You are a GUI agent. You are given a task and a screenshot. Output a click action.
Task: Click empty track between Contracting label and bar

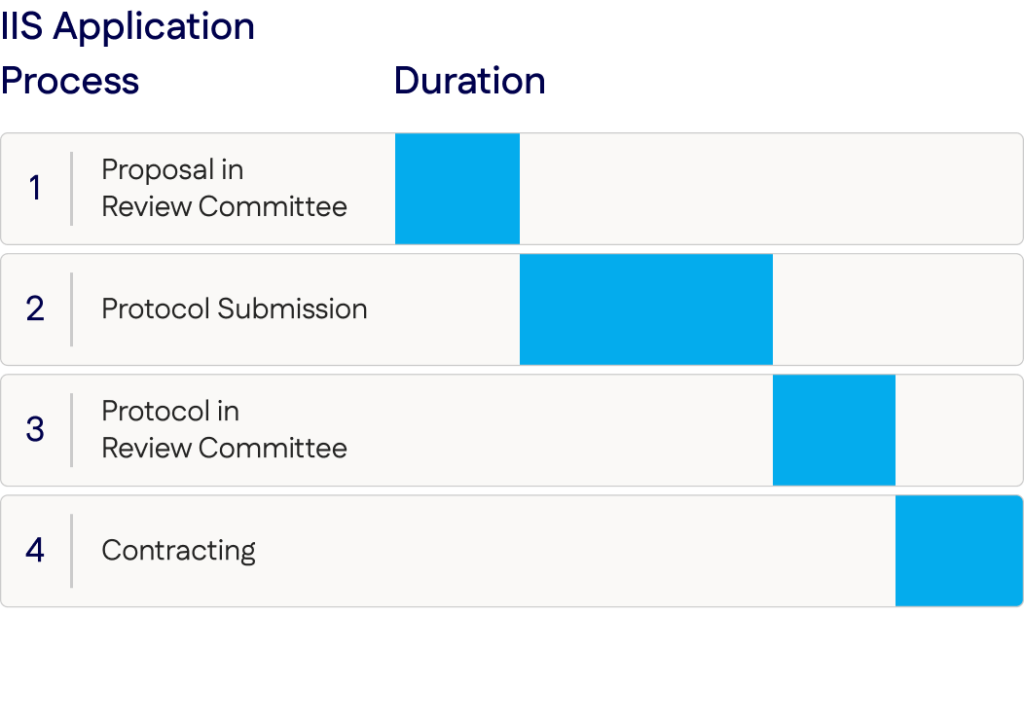(x=575, y=550)
